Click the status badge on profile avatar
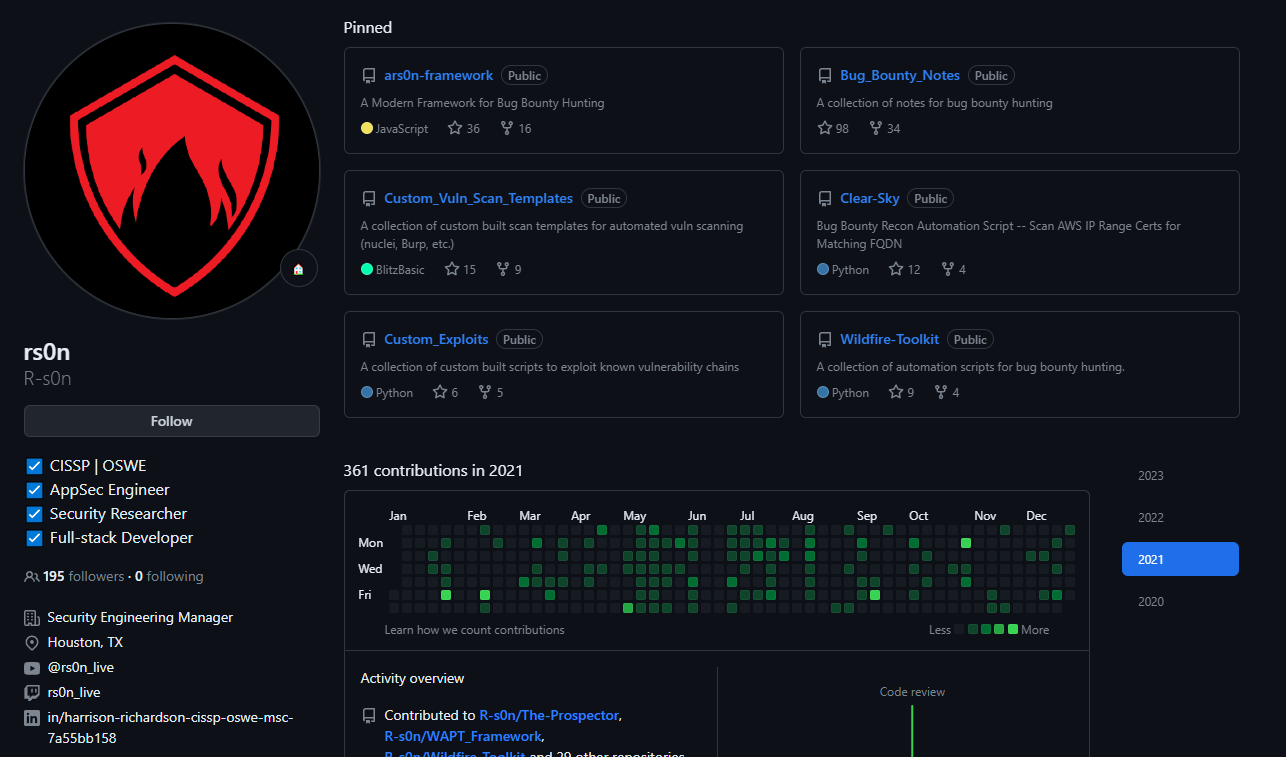The image size is (1286, 757). [298, 269]
